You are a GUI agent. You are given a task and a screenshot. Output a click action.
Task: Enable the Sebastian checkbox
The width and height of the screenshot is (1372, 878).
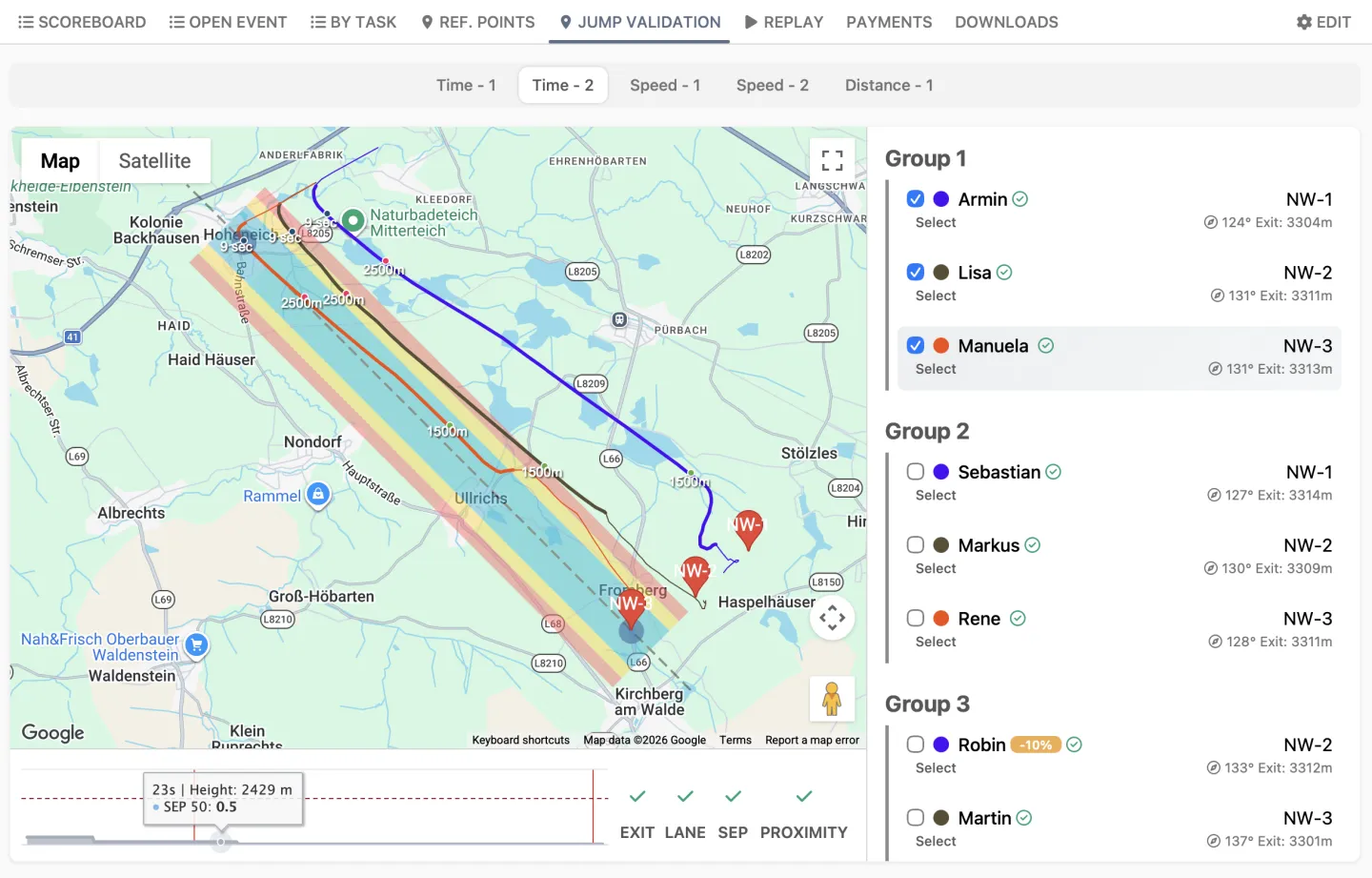coord(916,471)
